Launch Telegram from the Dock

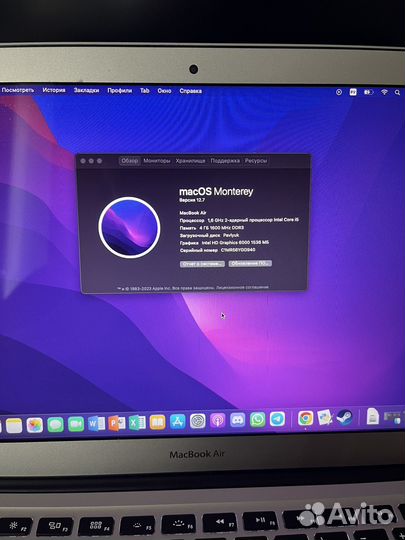pos(278,419)
